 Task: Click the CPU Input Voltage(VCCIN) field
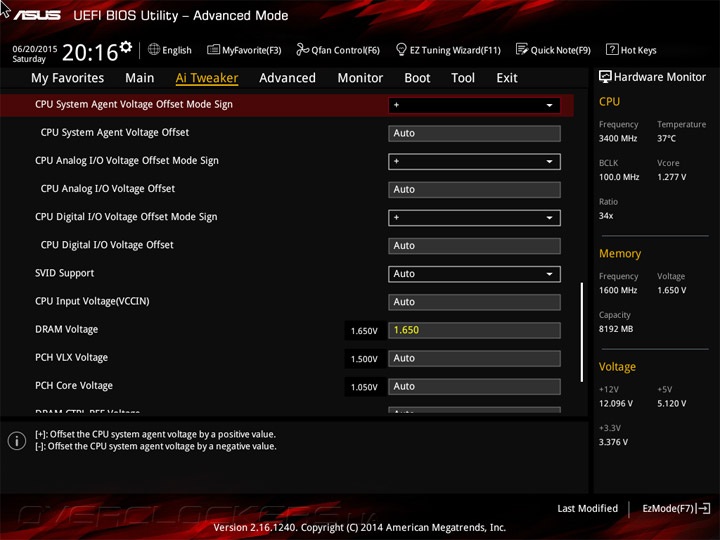click(x=474, y=302)
